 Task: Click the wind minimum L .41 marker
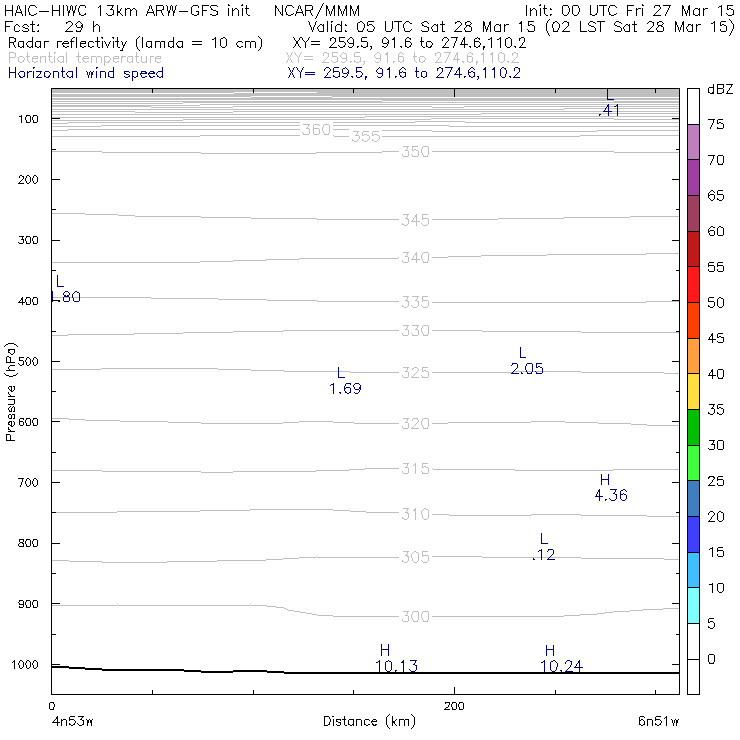click(x=609, y=103)
